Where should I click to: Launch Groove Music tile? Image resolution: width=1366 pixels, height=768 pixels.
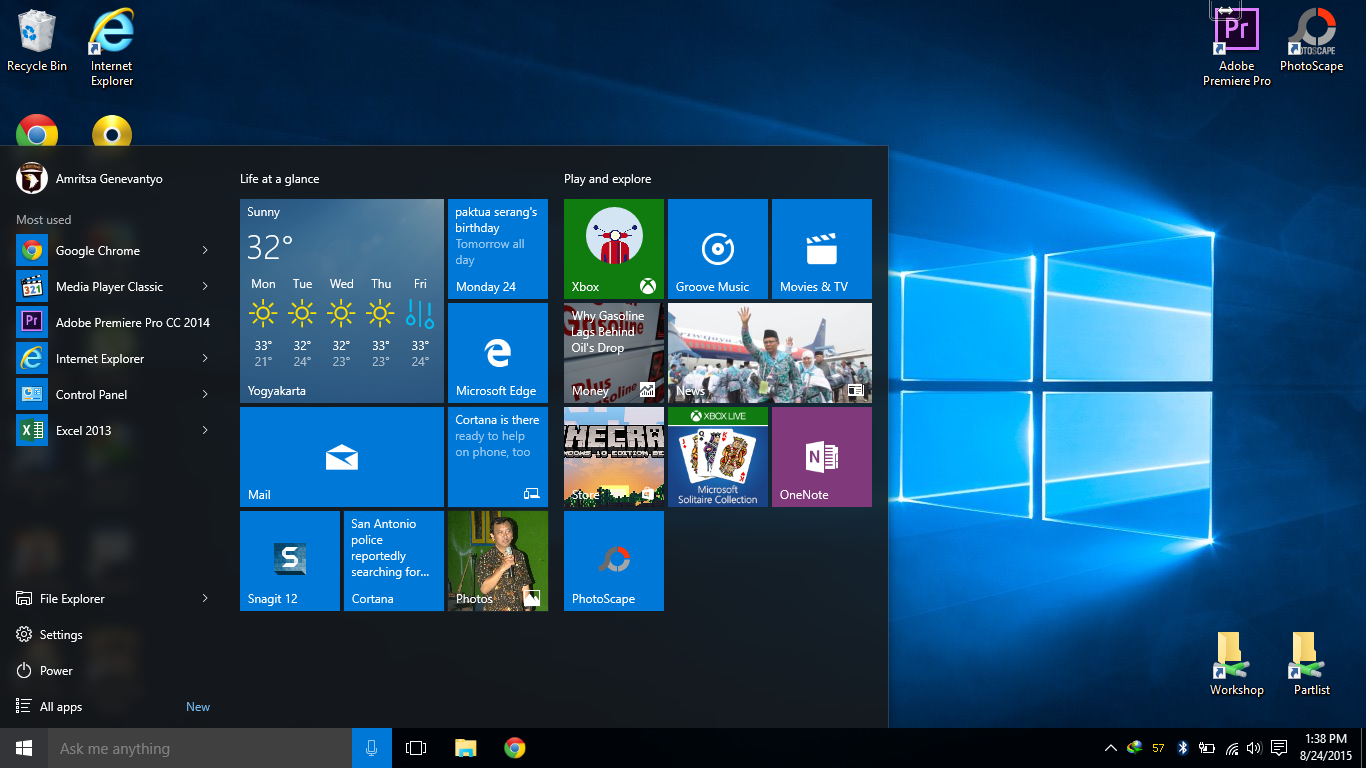pos(717,248)
